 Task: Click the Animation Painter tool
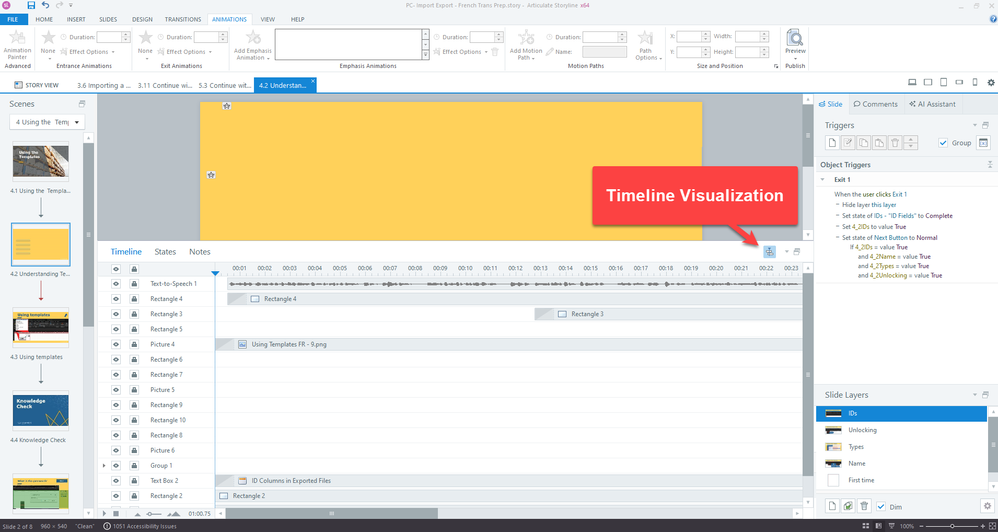point(17,44)
